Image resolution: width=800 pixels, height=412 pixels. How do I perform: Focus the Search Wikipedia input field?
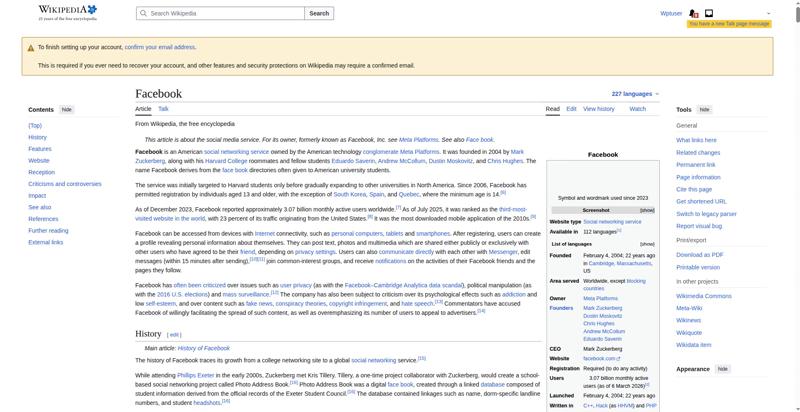220,13
